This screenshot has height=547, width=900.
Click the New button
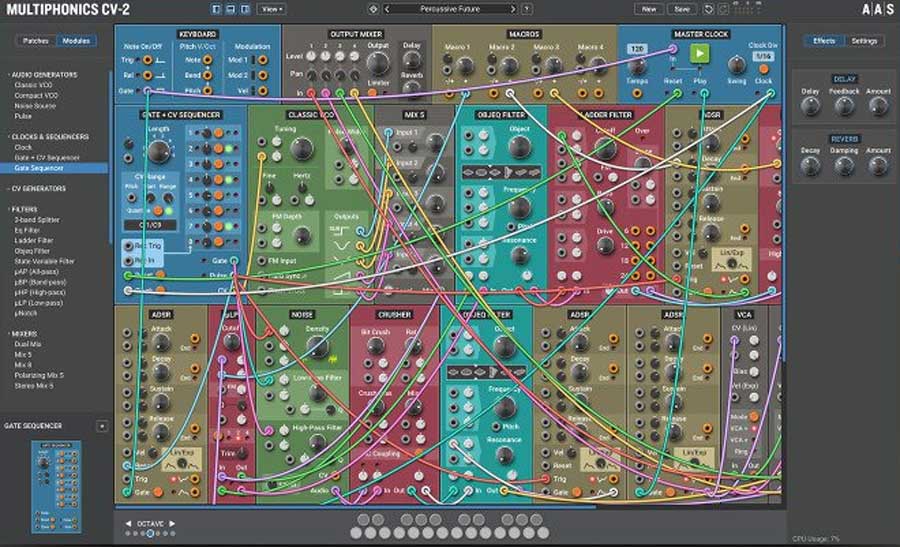[649, 9]
